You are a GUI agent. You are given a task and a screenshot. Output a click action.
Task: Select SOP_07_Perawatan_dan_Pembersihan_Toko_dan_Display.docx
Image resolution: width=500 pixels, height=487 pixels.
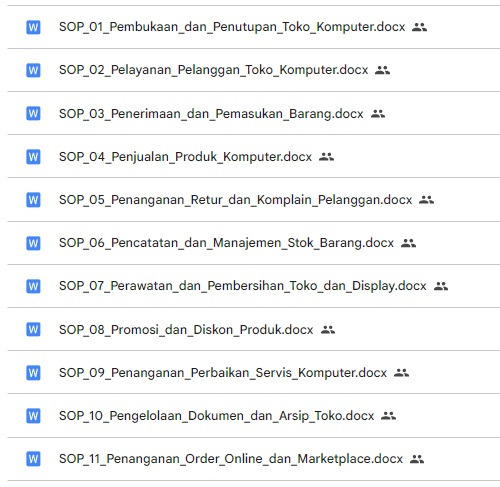(x=243, y=286)
